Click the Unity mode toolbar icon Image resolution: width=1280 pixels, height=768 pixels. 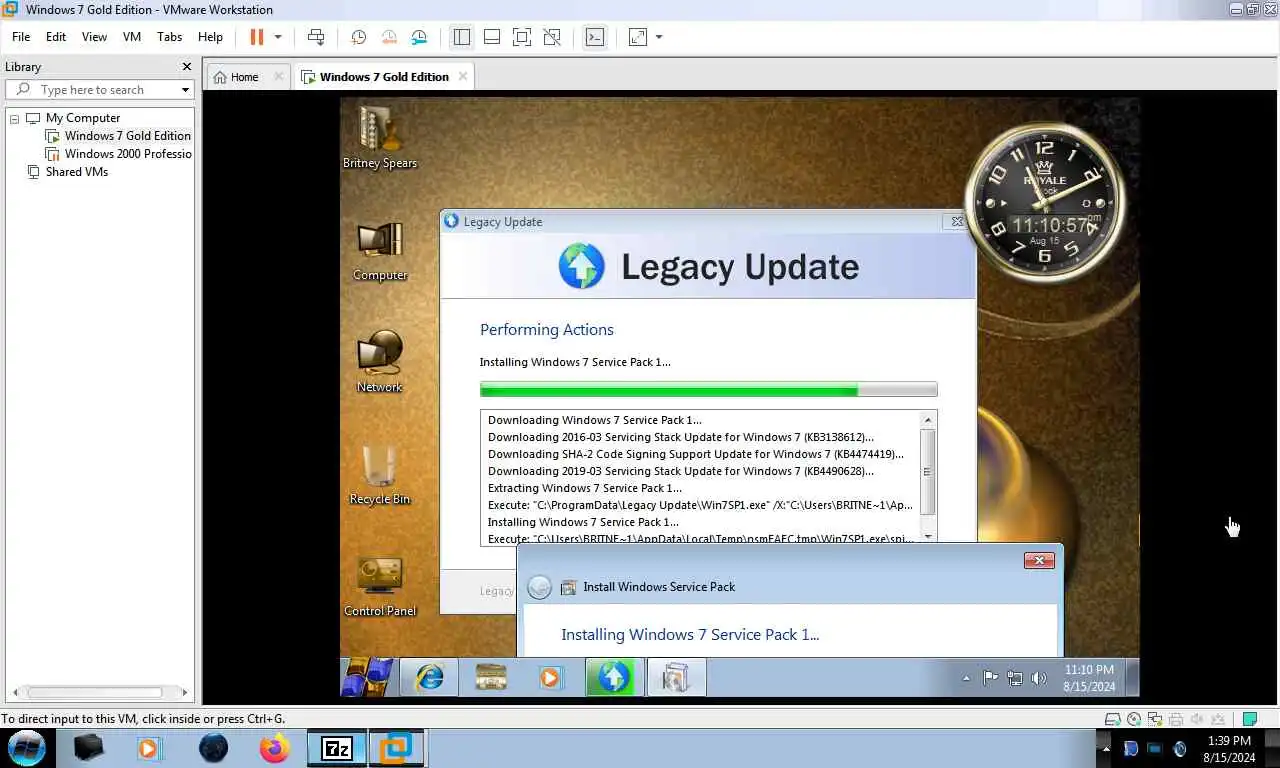pyautogui.click(x=552, y=37)
